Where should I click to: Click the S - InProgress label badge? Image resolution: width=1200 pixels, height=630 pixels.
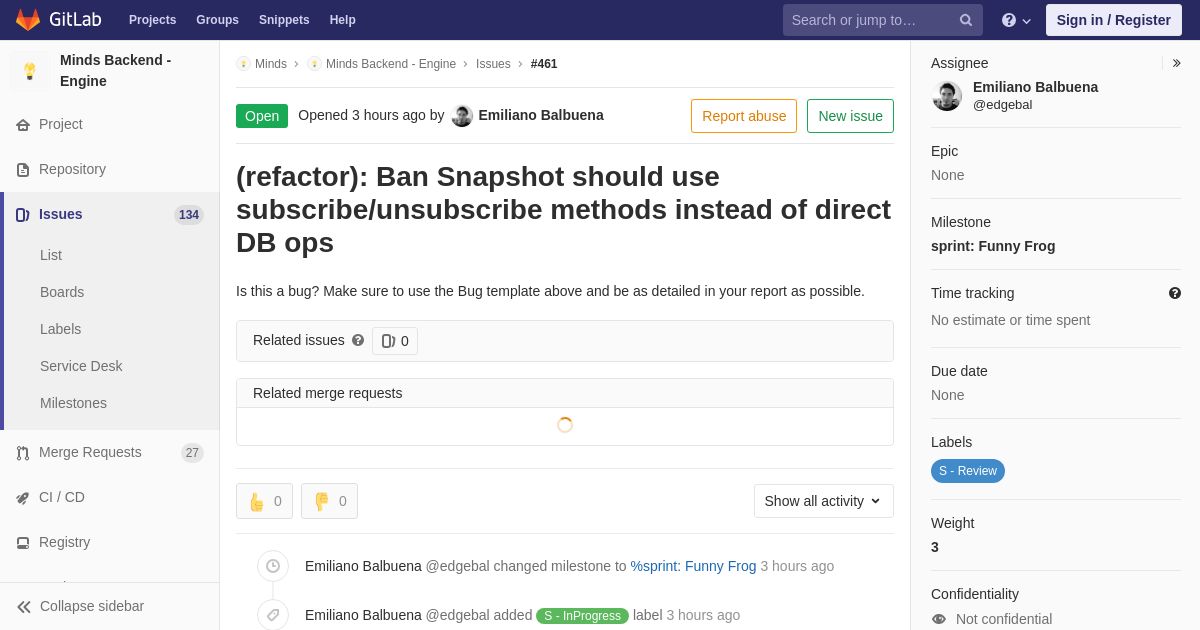coord(582,616)
